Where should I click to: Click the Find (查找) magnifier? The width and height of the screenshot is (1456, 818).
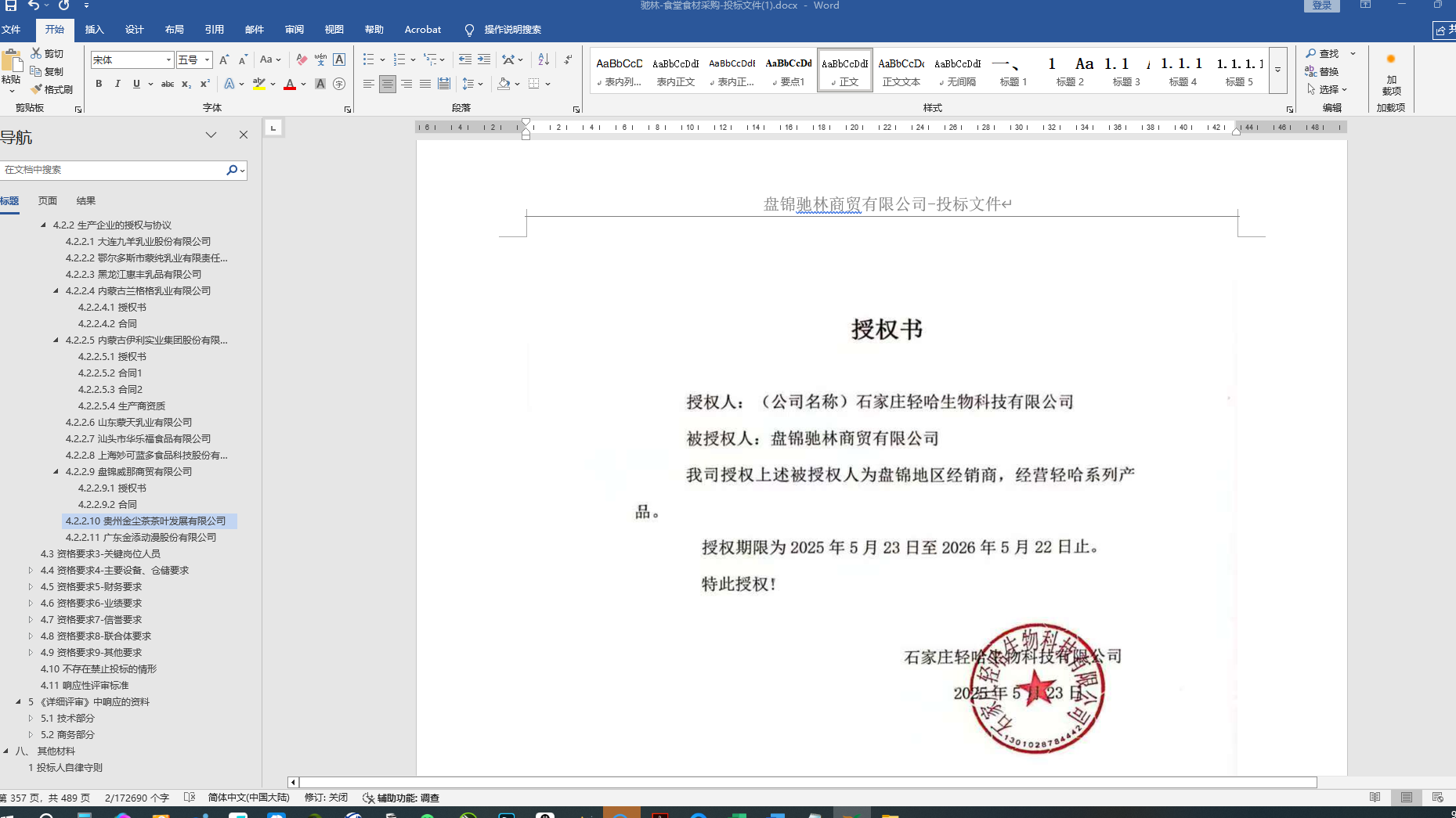click(x=1322, y=53)
